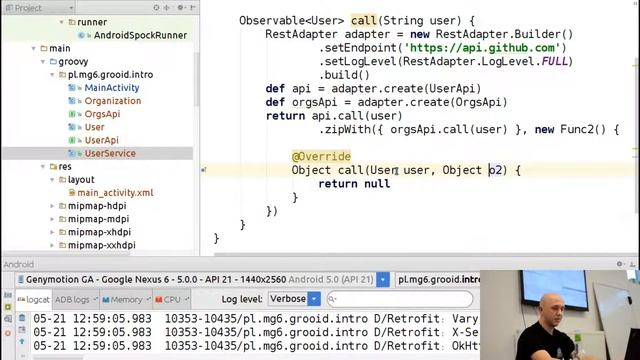Screen dimensions: 640x360
Task: Click the CPU tab icon
Action: tap(159, 300)
